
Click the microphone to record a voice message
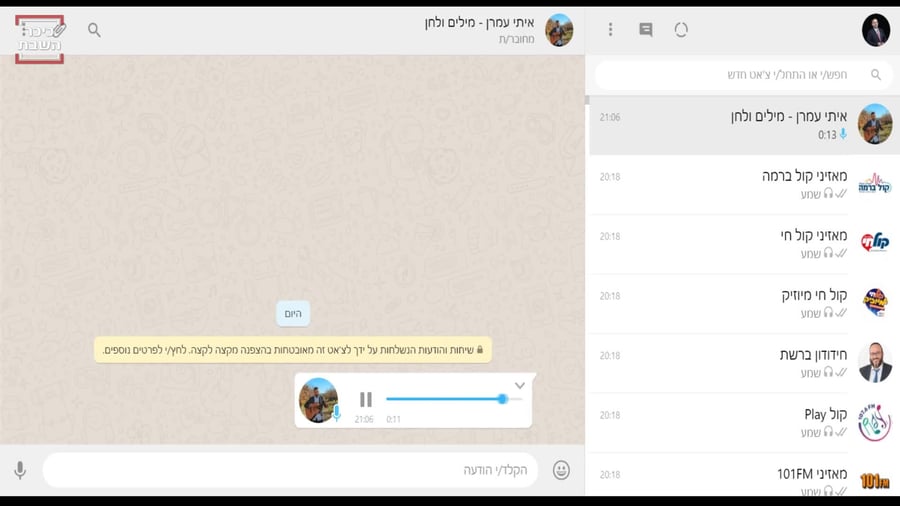(x=19, y=470)
